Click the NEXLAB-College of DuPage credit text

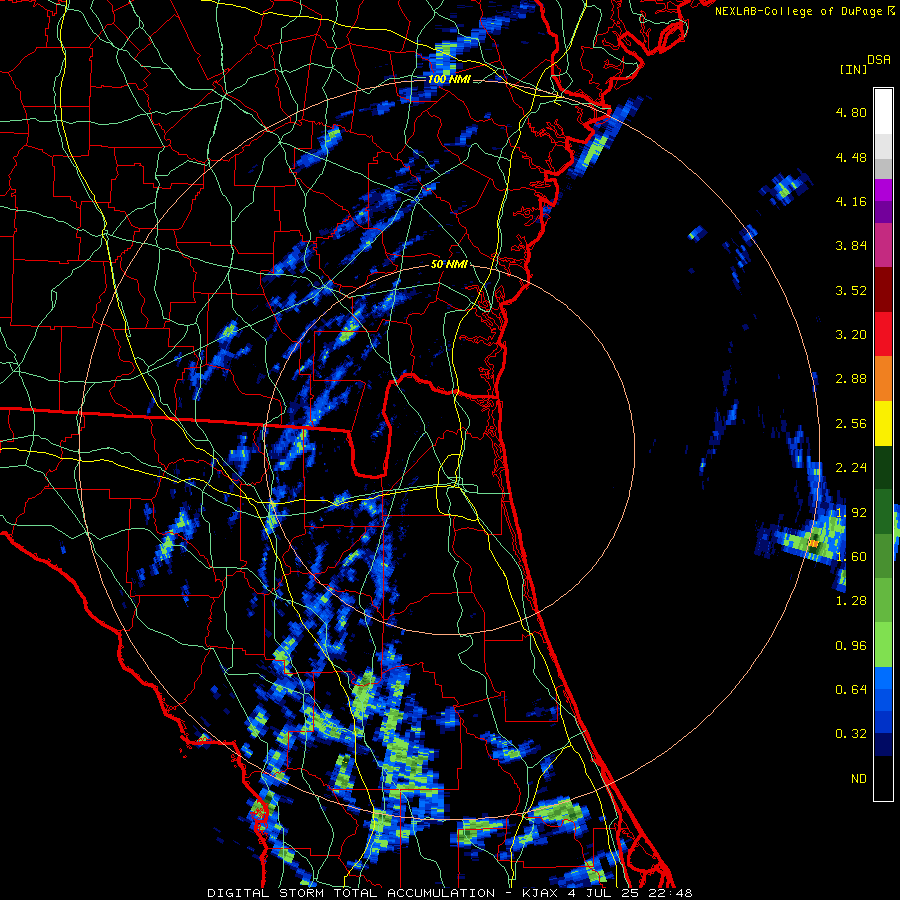(x=798, y=11)
